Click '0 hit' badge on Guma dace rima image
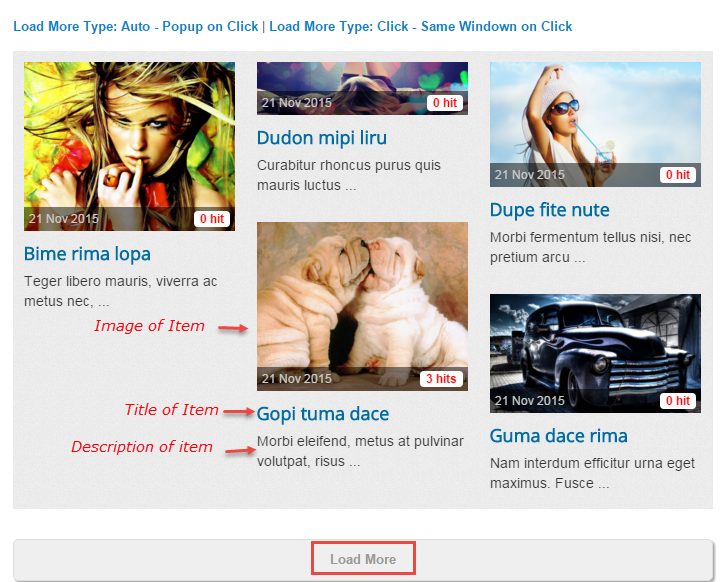 point(678,401)
